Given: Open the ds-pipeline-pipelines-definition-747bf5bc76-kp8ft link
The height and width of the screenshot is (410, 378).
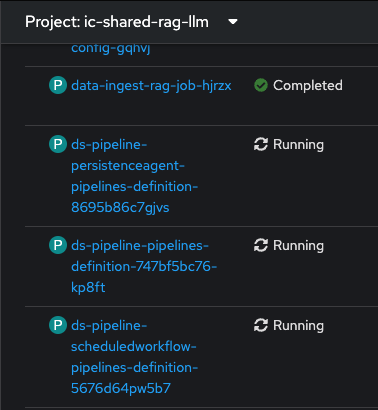Looking at the screenshot, I should click(x=144, y=266).
